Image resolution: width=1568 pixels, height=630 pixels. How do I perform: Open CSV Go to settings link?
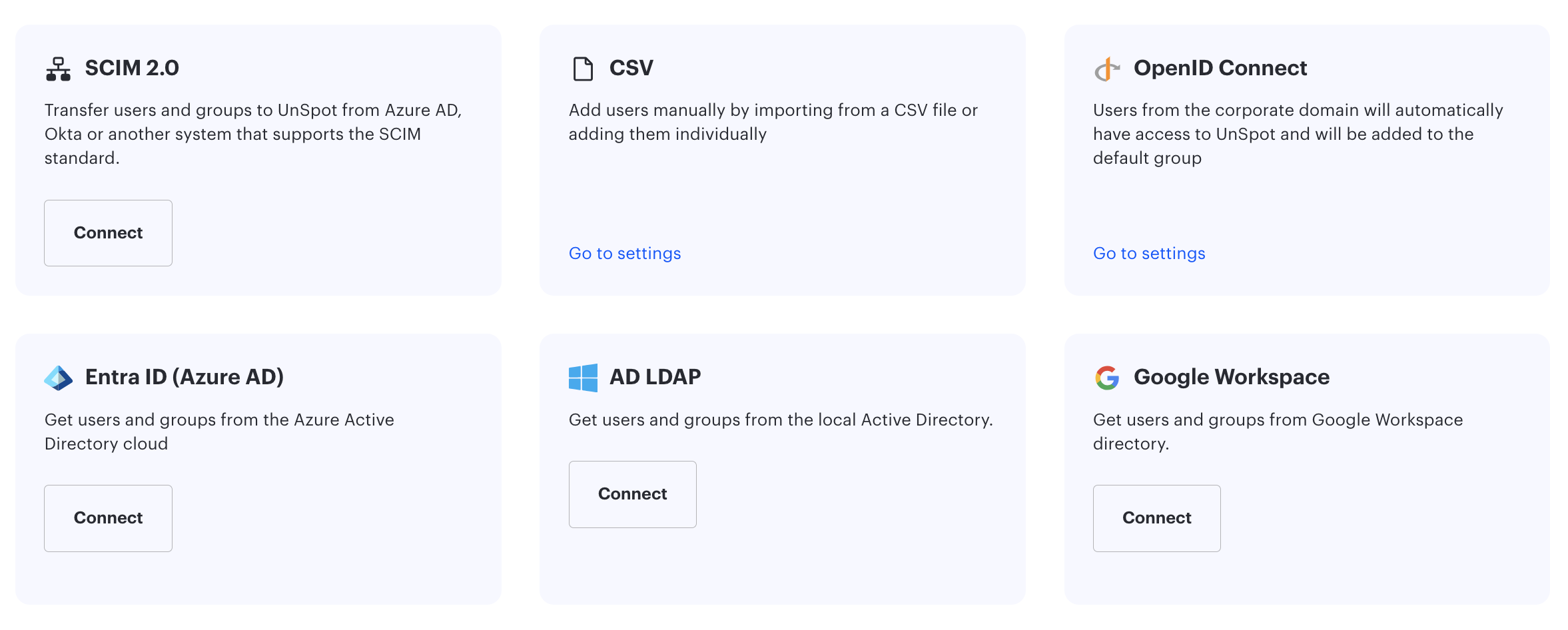pos(625,253)
